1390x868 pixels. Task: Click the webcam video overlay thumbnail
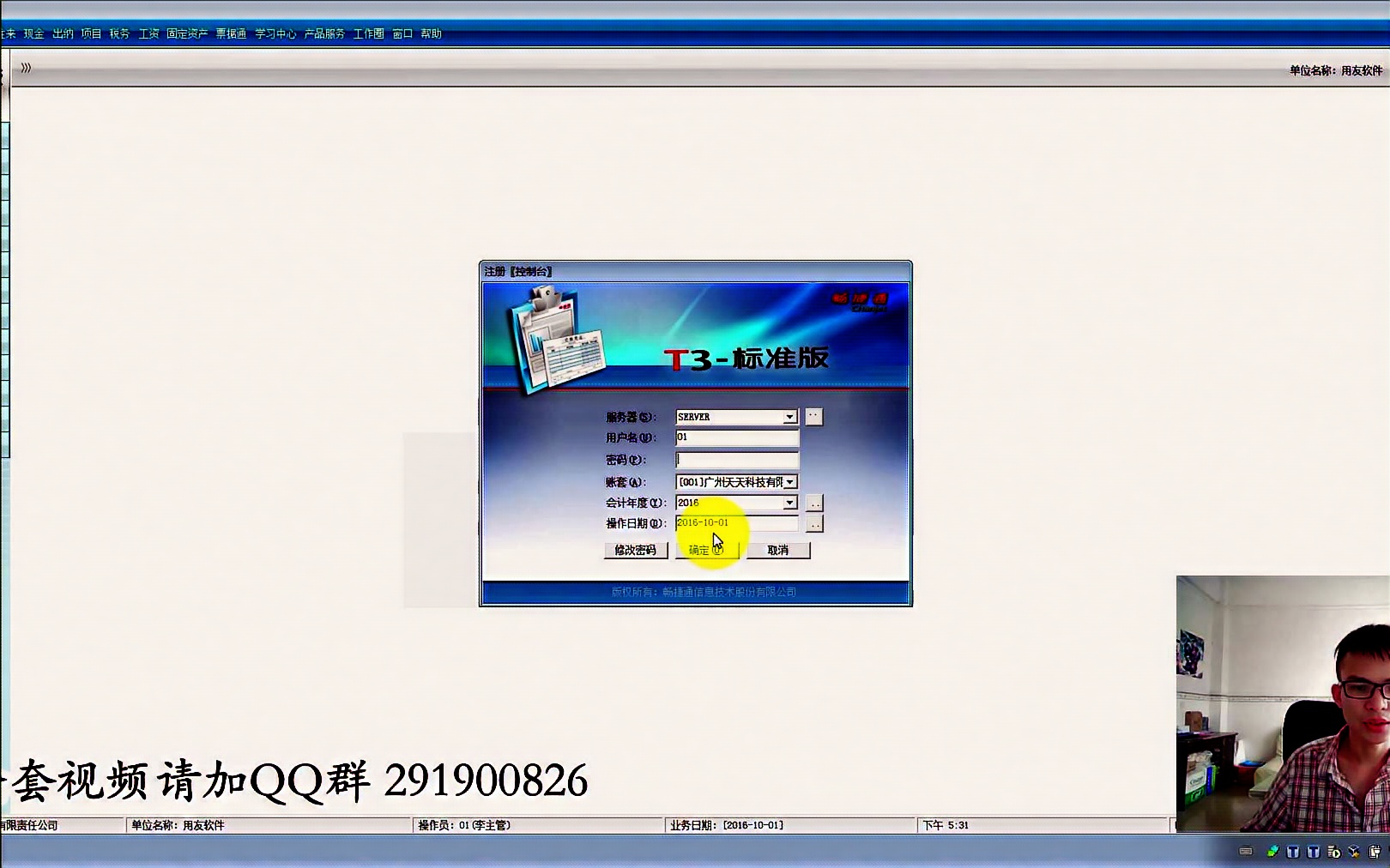[x=1283, y=704]
